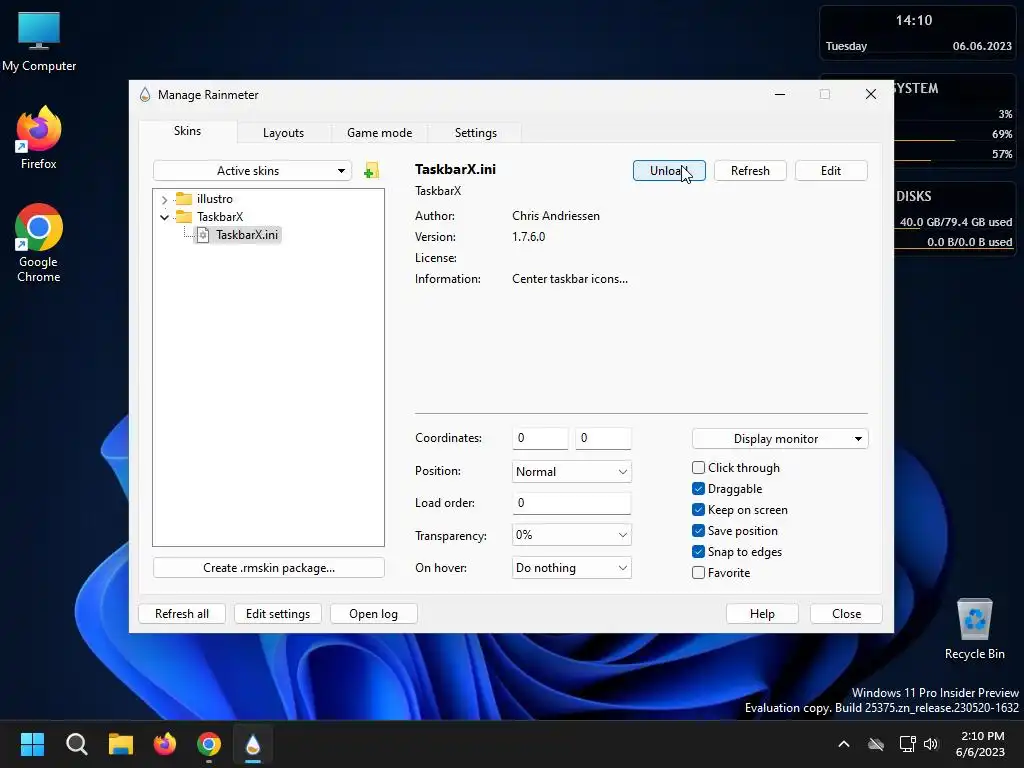The image size is (1024, 768).
Task: Open the Recycle Bin on desktop
Action: point(974,629)
